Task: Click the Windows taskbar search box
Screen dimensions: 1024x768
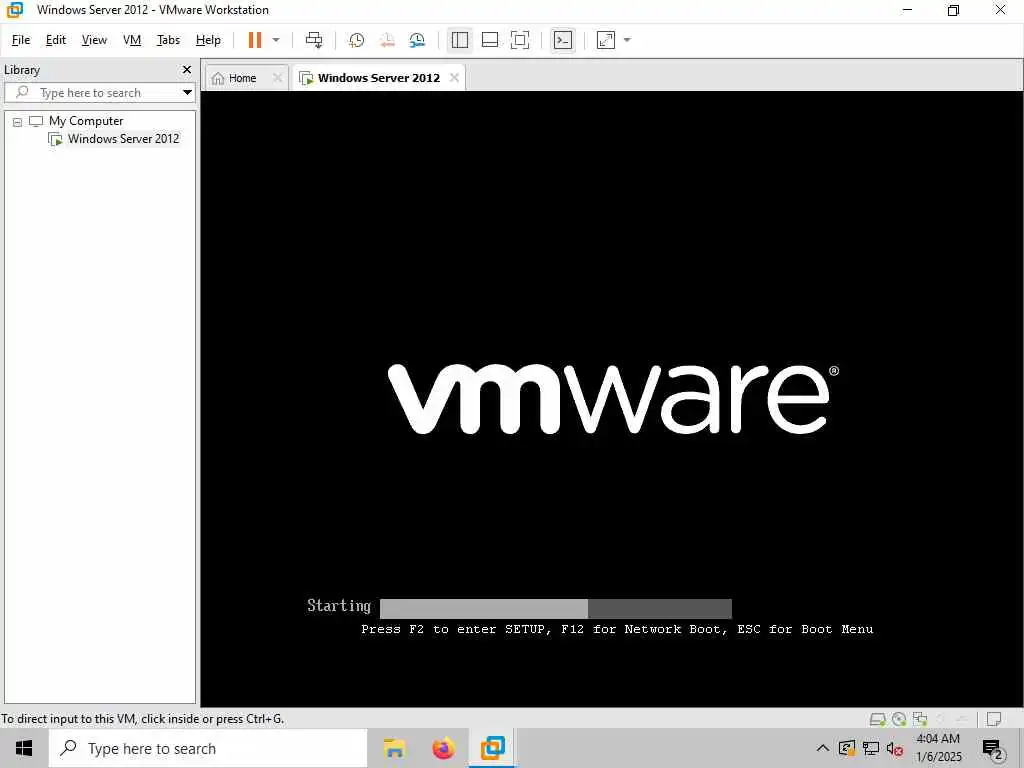Action: point(208,748)
